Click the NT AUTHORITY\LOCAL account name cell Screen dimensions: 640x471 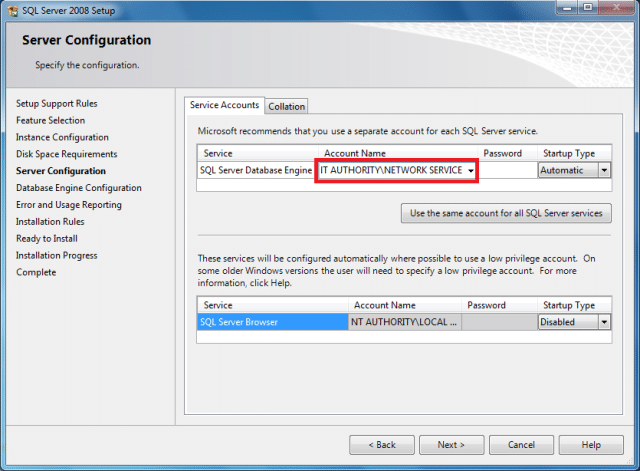pos(404,322)
